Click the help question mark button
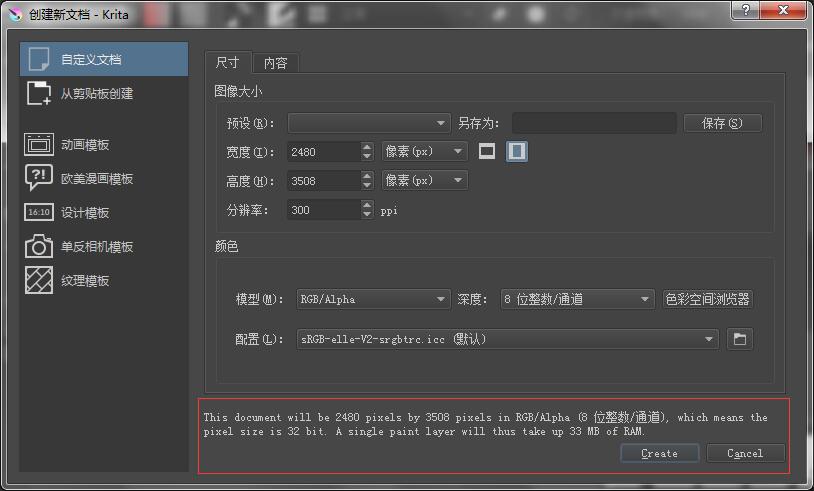814x491 pixels. (x=745, y=10)
